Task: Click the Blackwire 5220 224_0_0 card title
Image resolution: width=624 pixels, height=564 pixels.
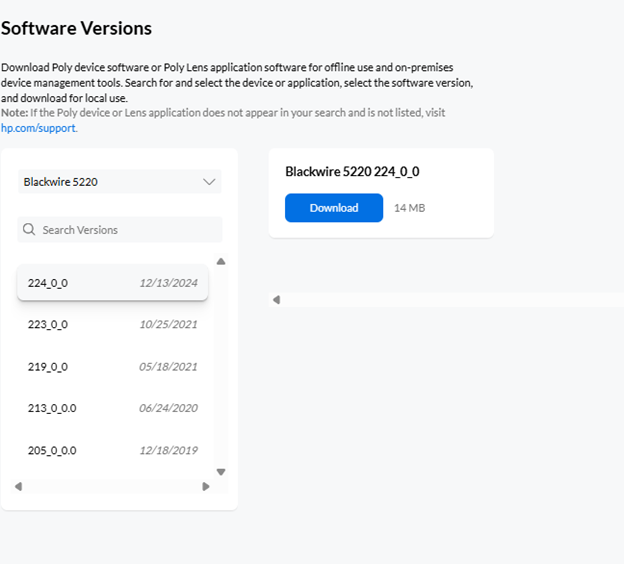Action: click(x=352, y=172)
